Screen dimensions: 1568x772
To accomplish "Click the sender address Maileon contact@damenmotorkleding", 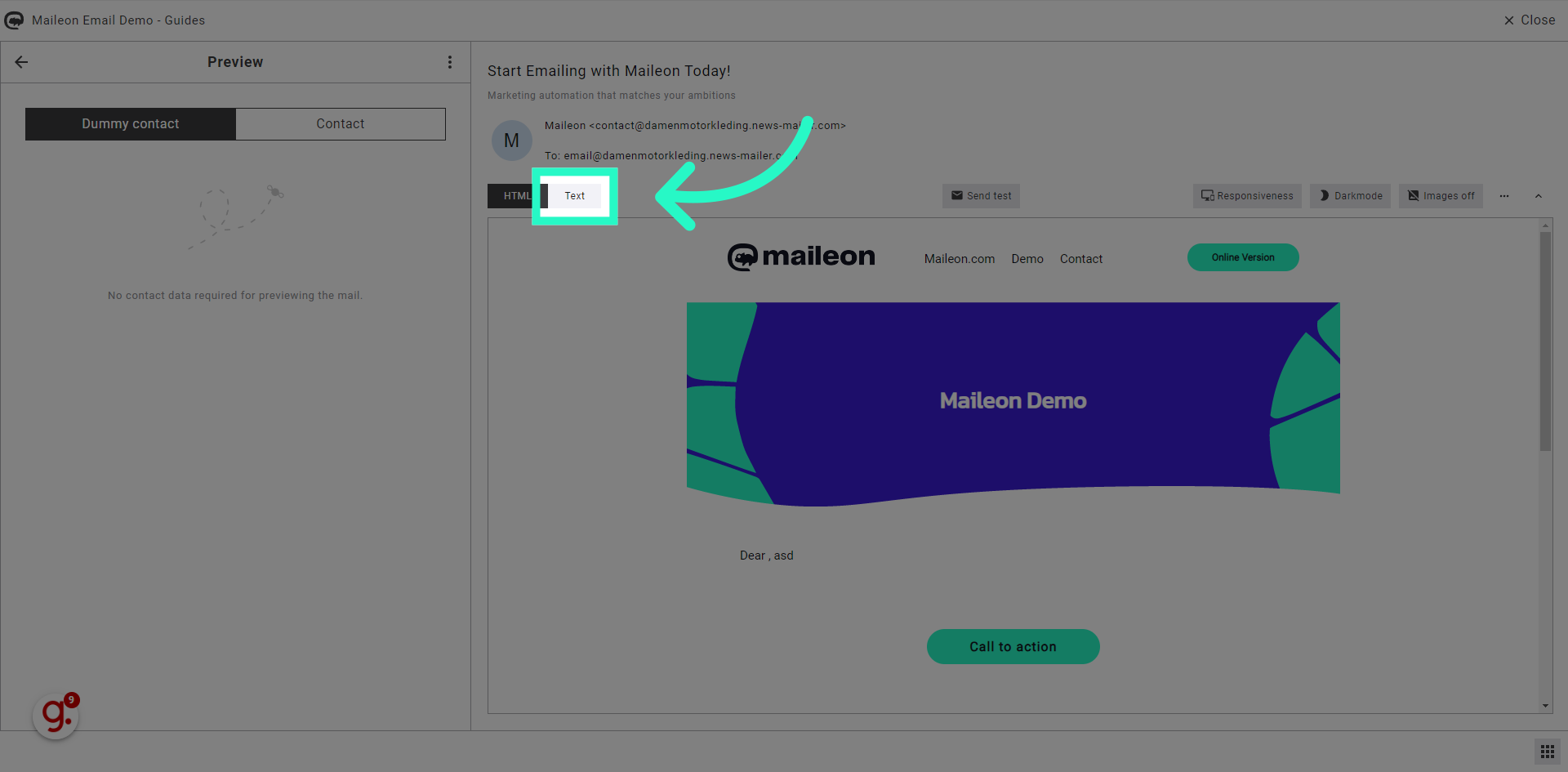I will pos(695,126).
